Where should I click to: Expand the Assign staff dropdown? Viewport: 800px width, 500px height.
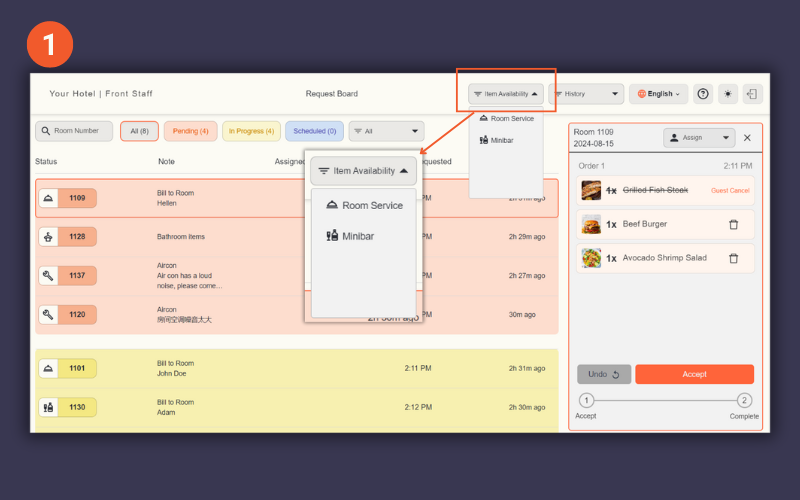tap(699, 138)
